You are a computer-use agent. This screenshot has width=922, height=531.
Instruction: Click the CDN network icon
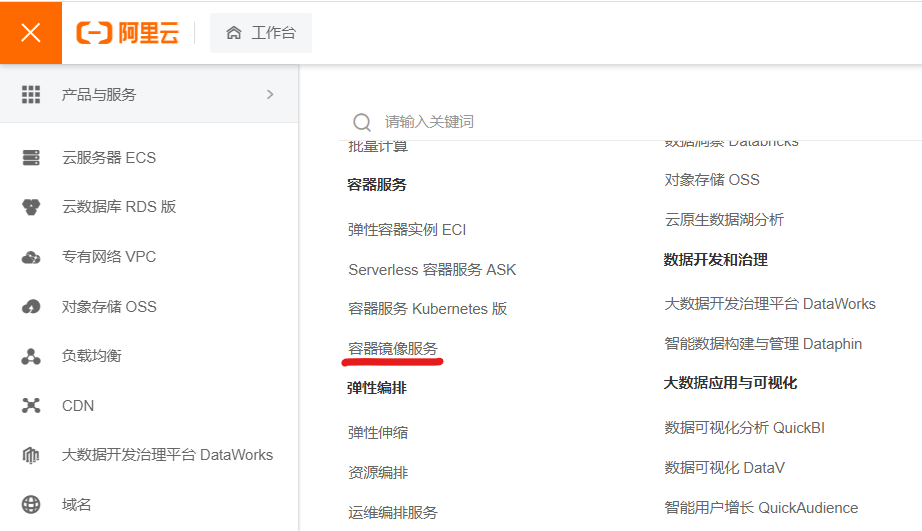click(31, 406)
